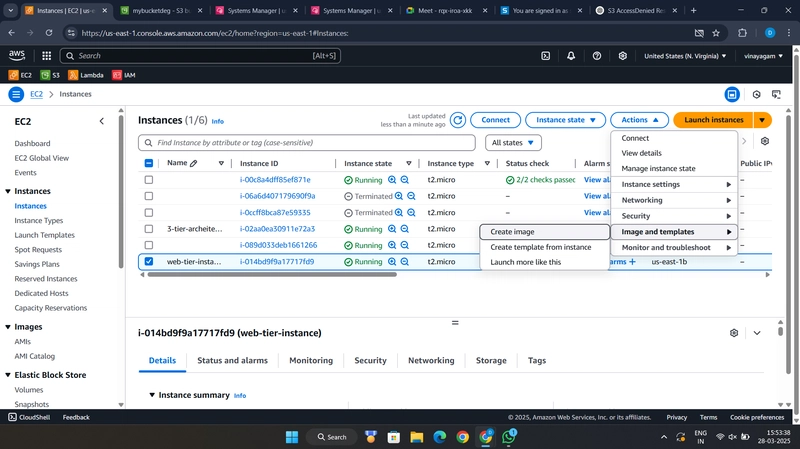This screenshot has width=800, height=449.
Task: Open WhatsApp on the taskbar
Action: point(509,437)
